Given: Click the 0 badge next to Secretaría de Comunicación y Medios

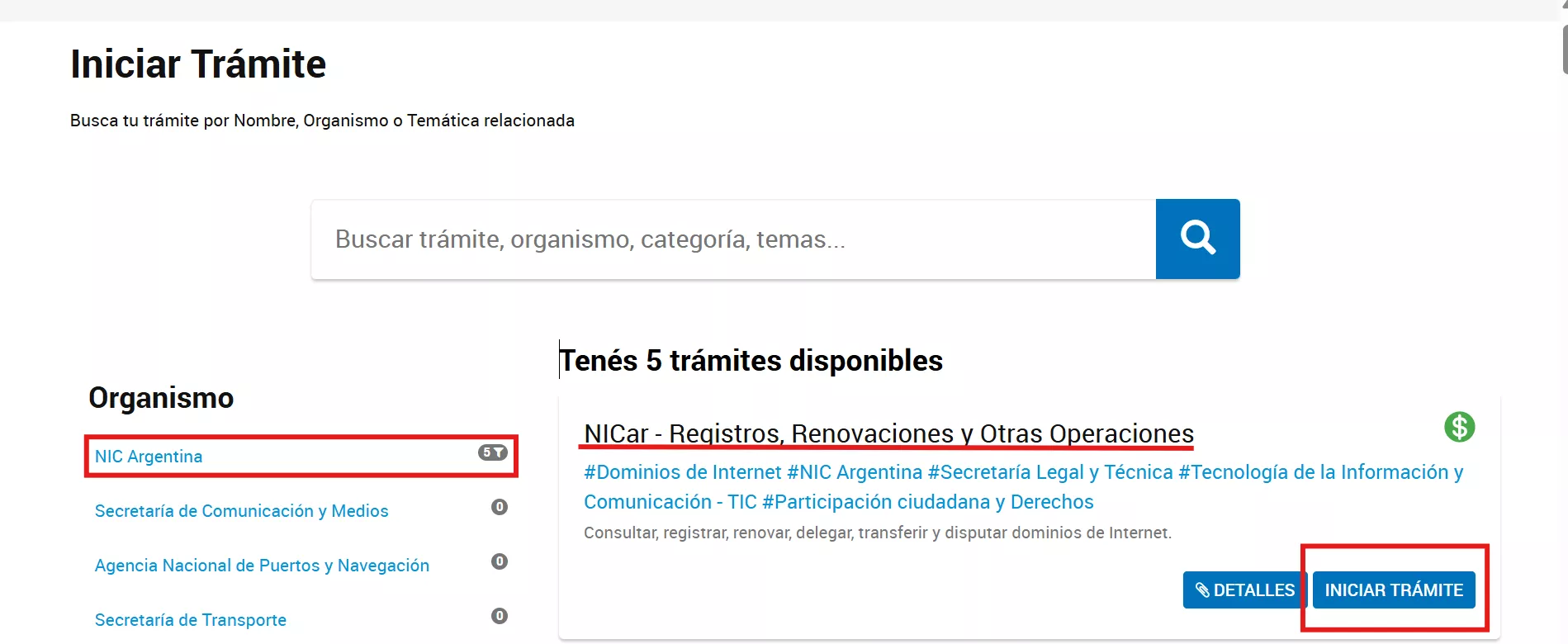Looking at the screenshot, I should click(500, 507).
